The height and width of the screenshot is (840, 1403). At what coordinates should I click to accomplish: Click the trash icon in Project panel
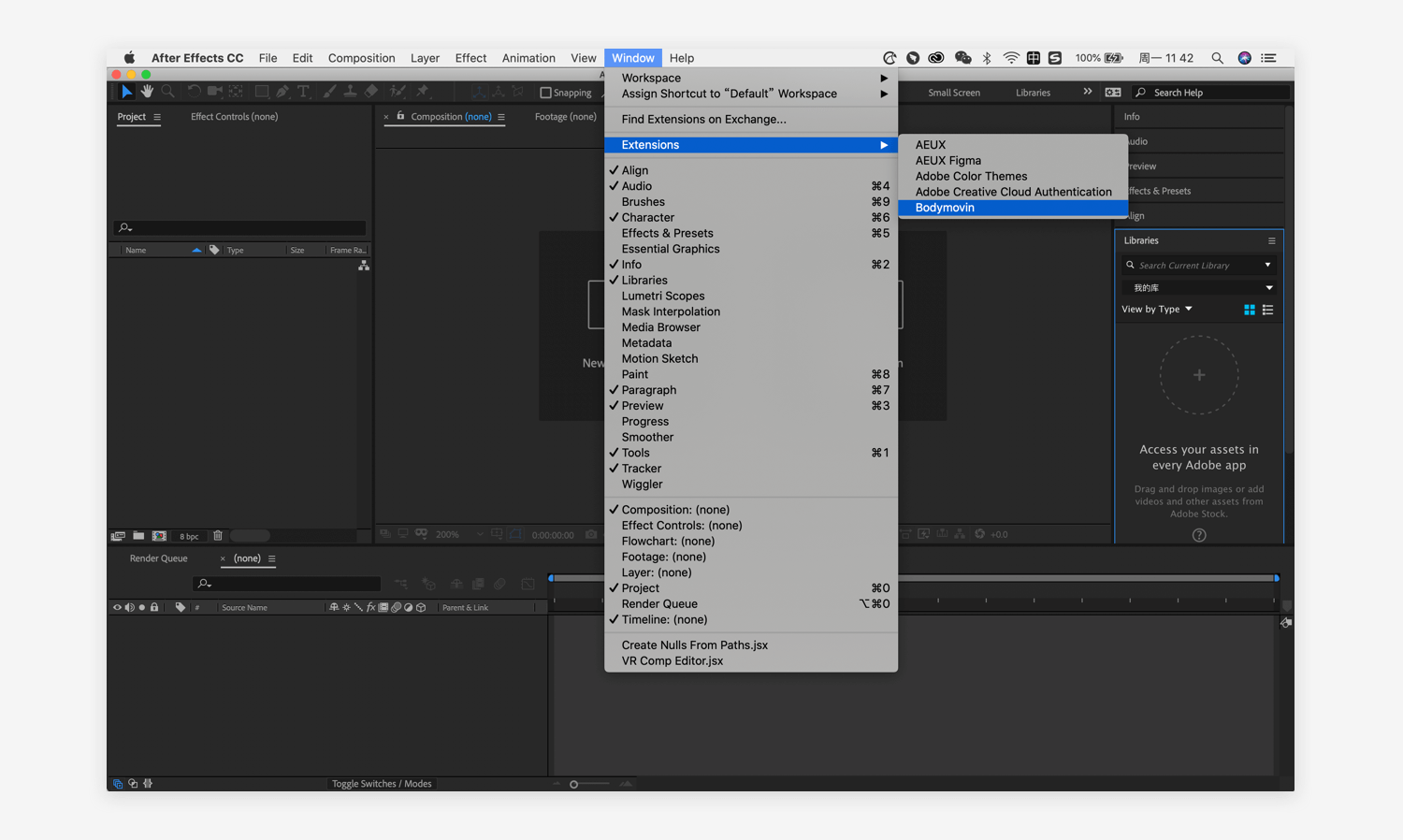click(x=218, y=536)
